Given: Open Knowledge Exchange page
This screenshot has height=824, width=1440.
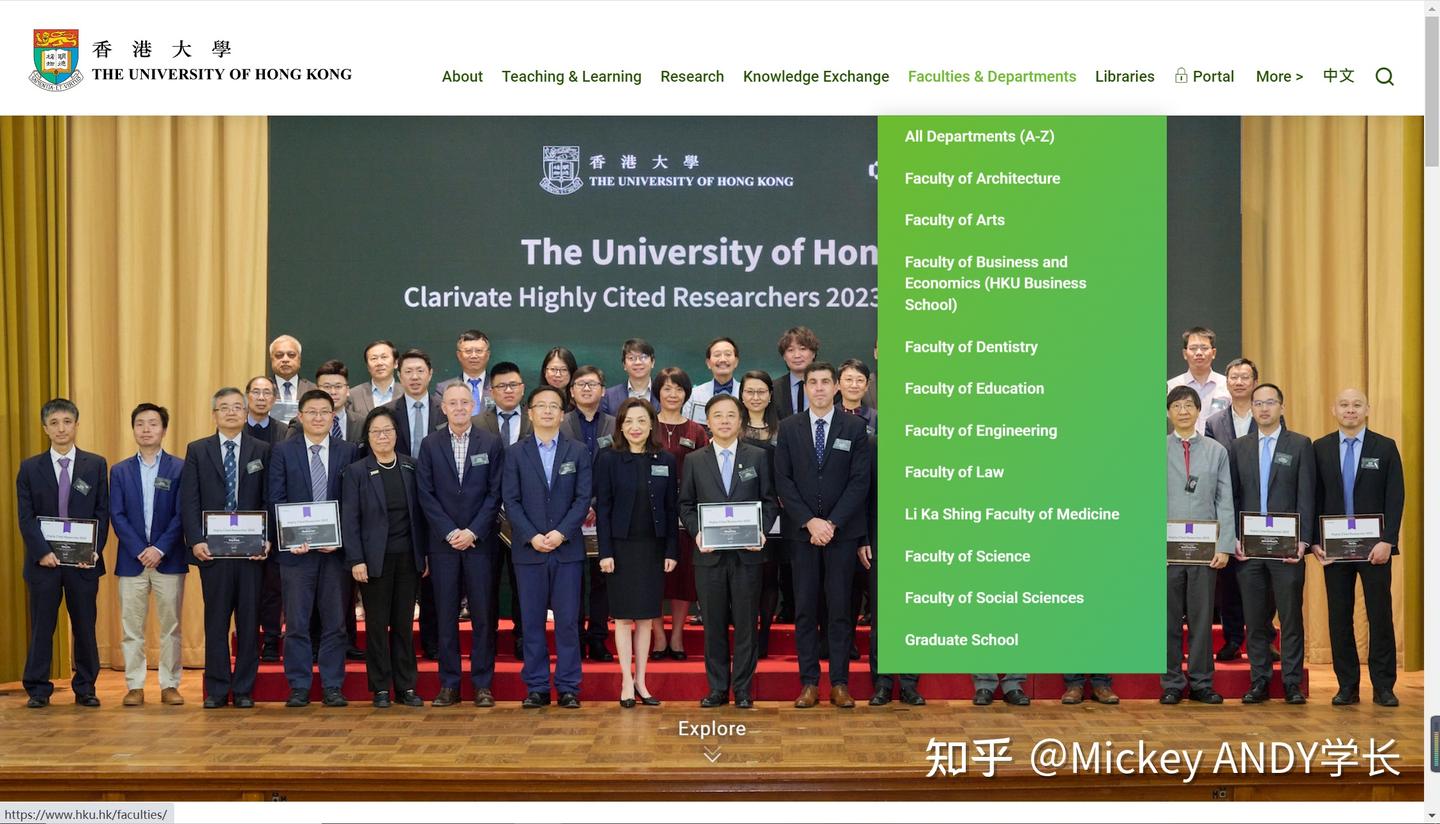Looking at the screenshot, I should (816, 76).
